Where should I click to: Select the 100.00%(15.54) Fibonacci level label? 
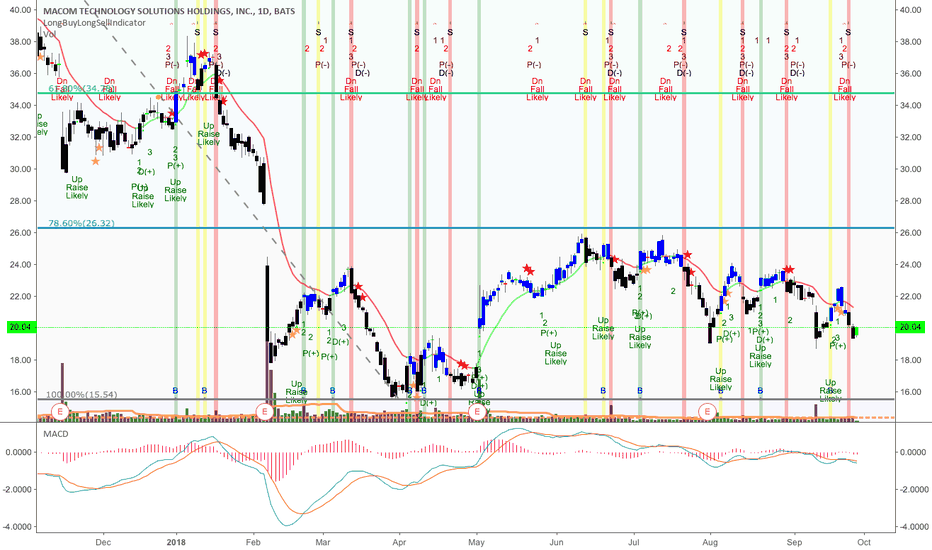tap(81, 394)
